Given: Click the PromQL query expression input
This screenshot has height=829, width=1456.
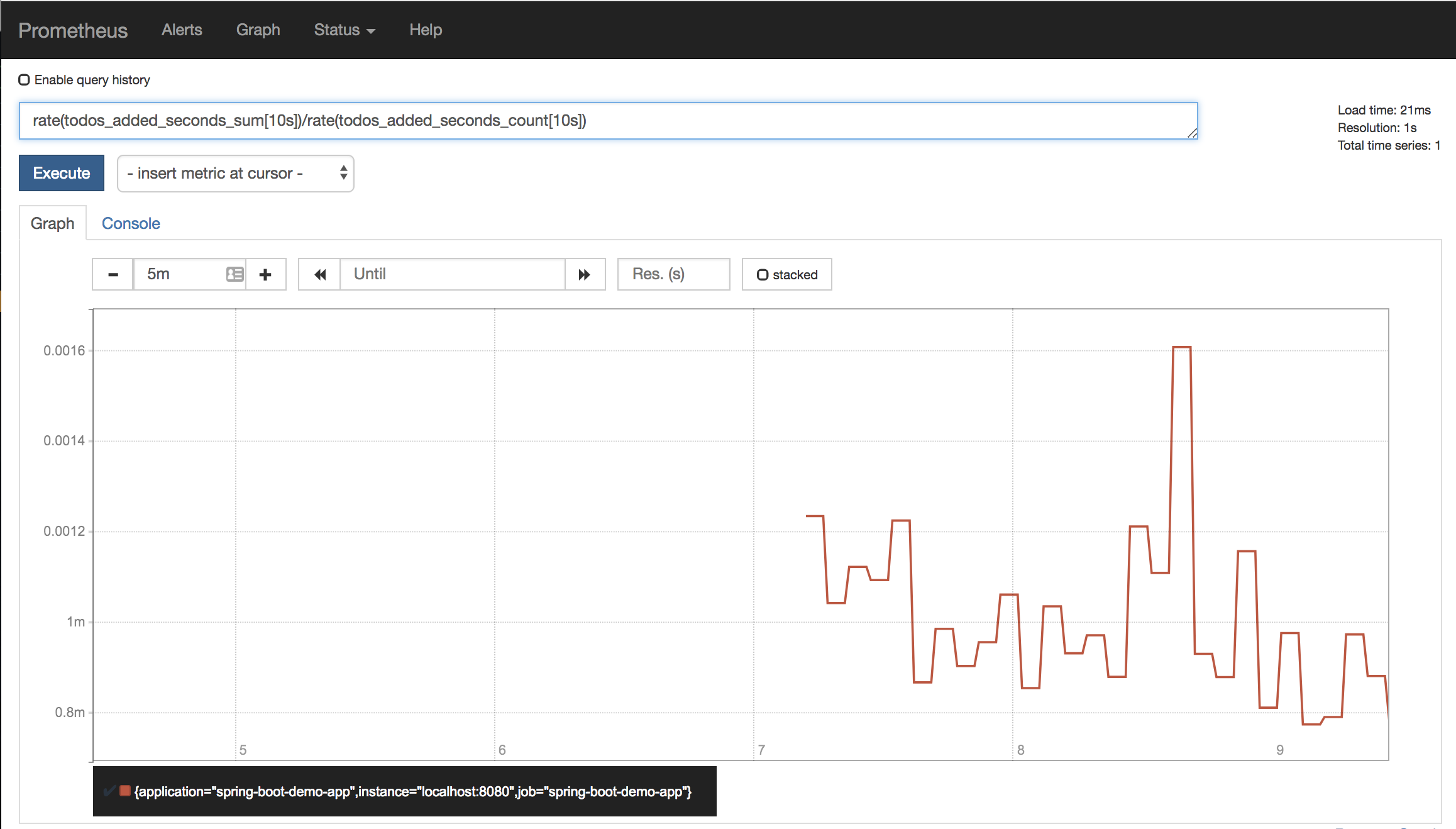Looking at the screenshot, I should click(x=607, y=120).
